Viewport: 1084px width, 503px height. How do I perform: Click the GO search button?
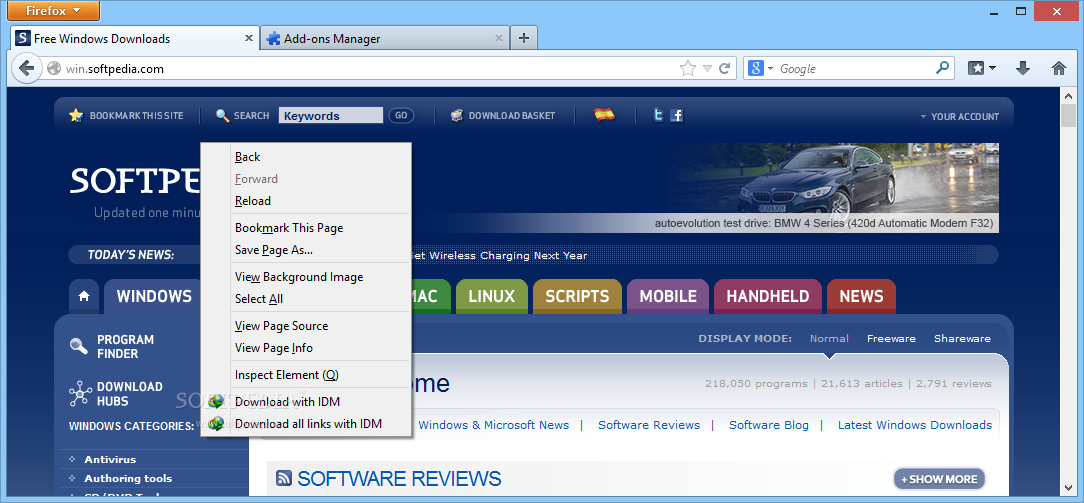point(401,115)
